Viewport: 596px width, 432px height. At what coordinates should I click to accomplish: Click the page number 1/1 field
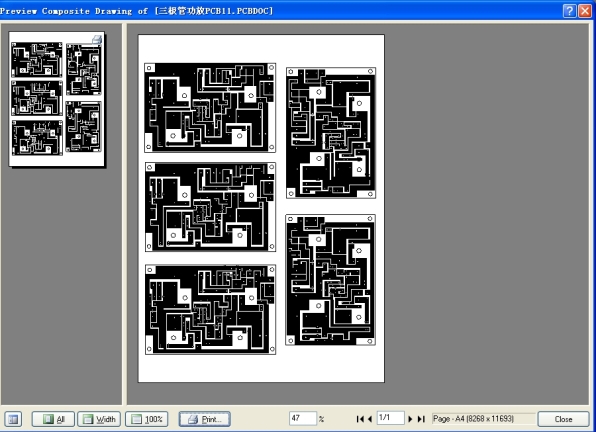(390, 418)
